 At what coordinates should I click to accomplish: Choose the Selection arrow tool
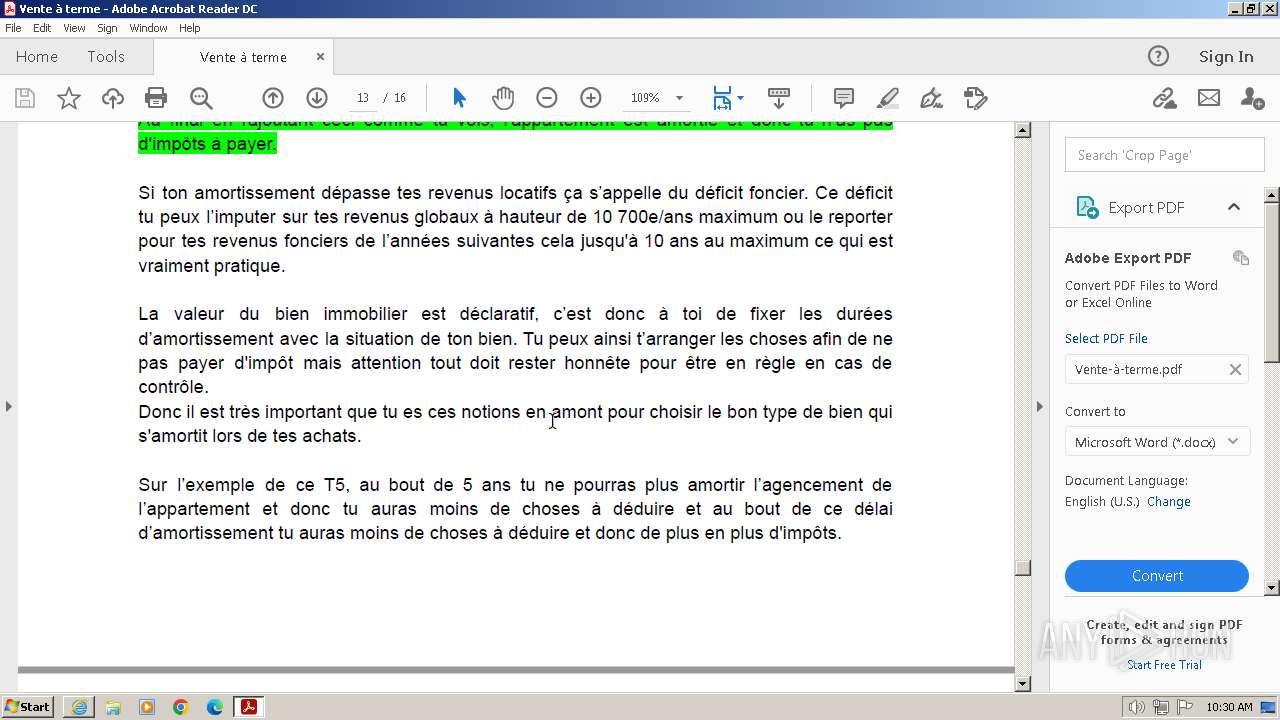(x=459, y=98)
